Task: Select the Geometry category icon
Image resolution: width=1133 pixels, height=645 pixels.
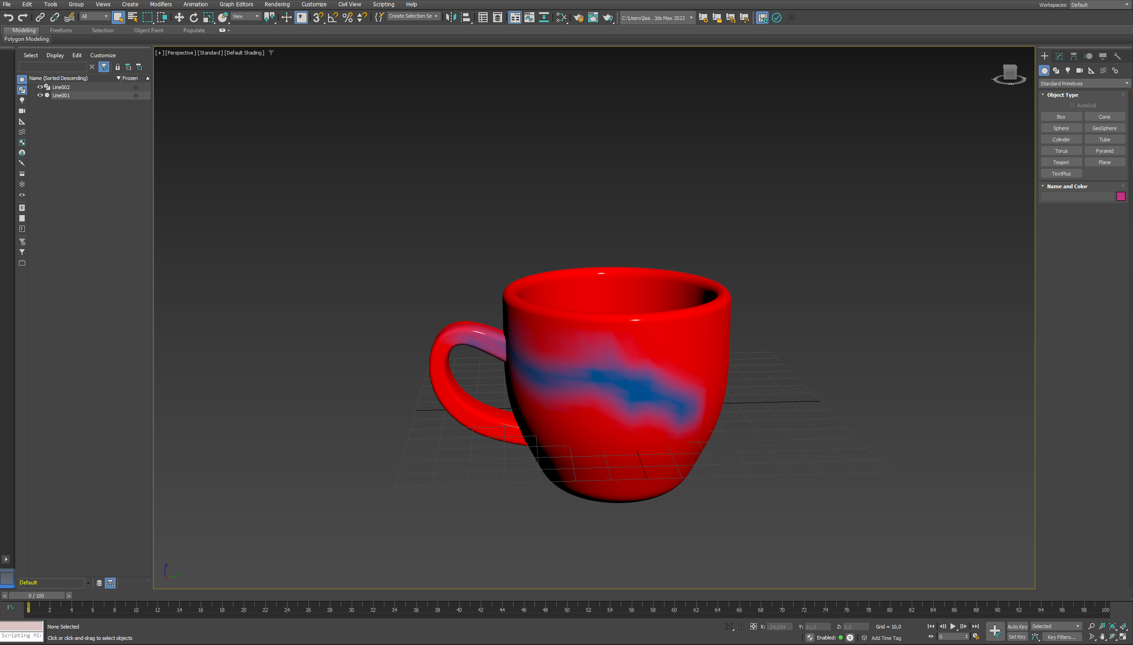Action: (x=1044, y=70)
